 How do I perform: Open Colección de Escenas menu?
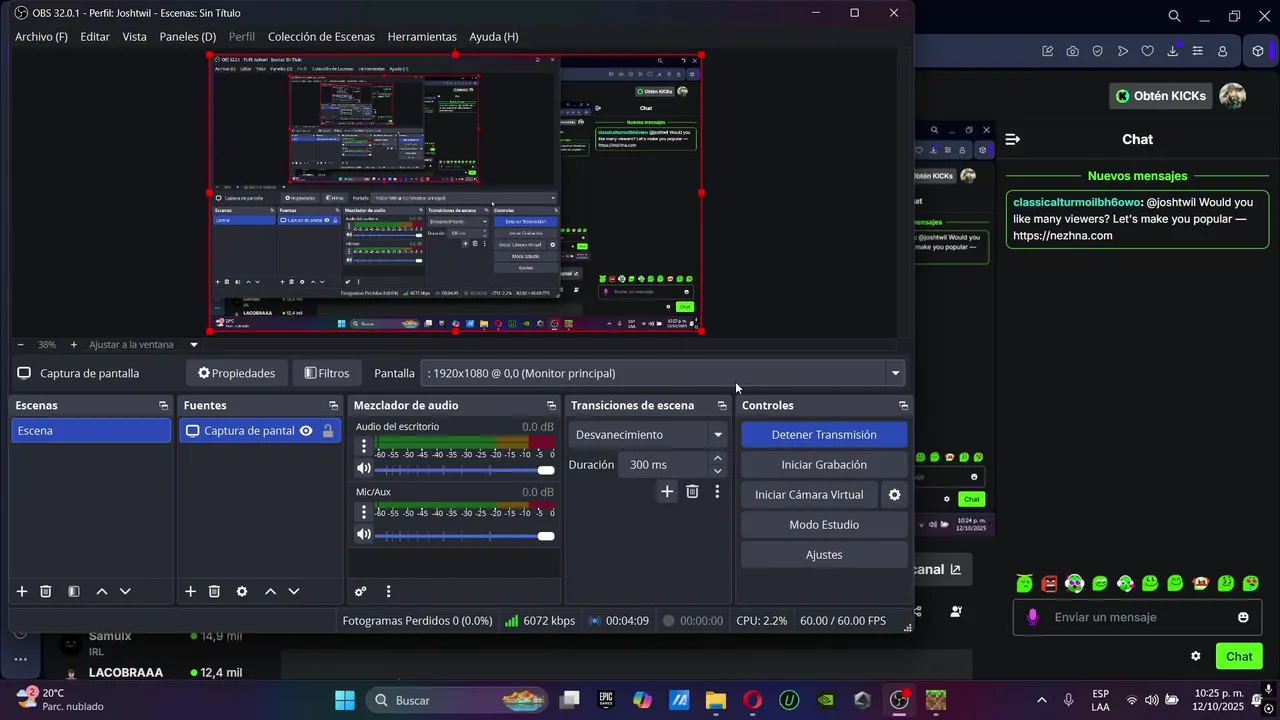[x=321, y=36]
